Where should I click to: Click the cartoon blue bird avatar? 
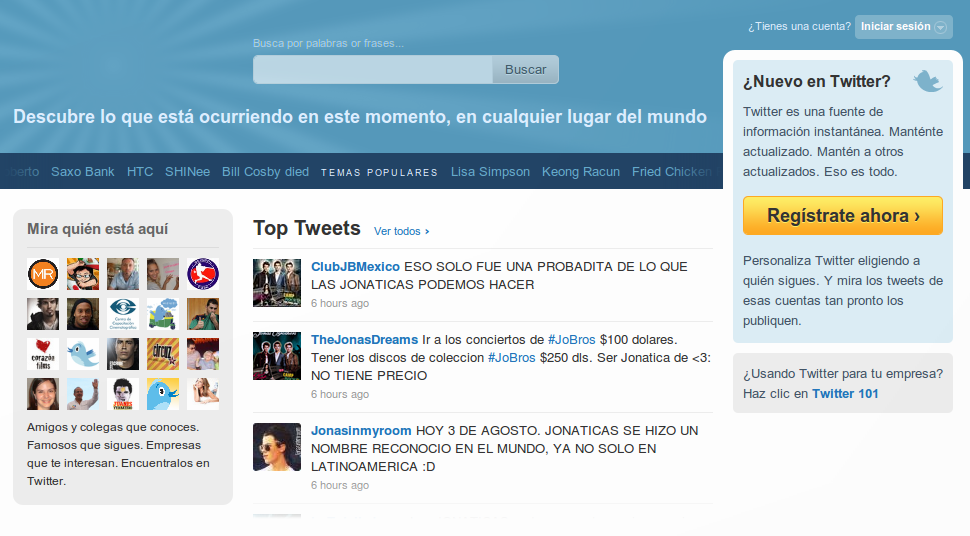click(163, 394)
